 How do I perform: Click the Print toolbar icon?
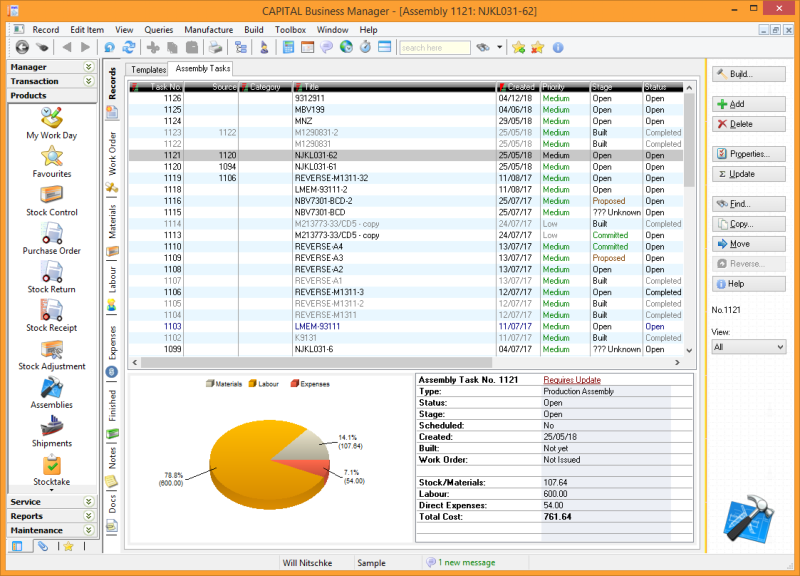point(215,47)
